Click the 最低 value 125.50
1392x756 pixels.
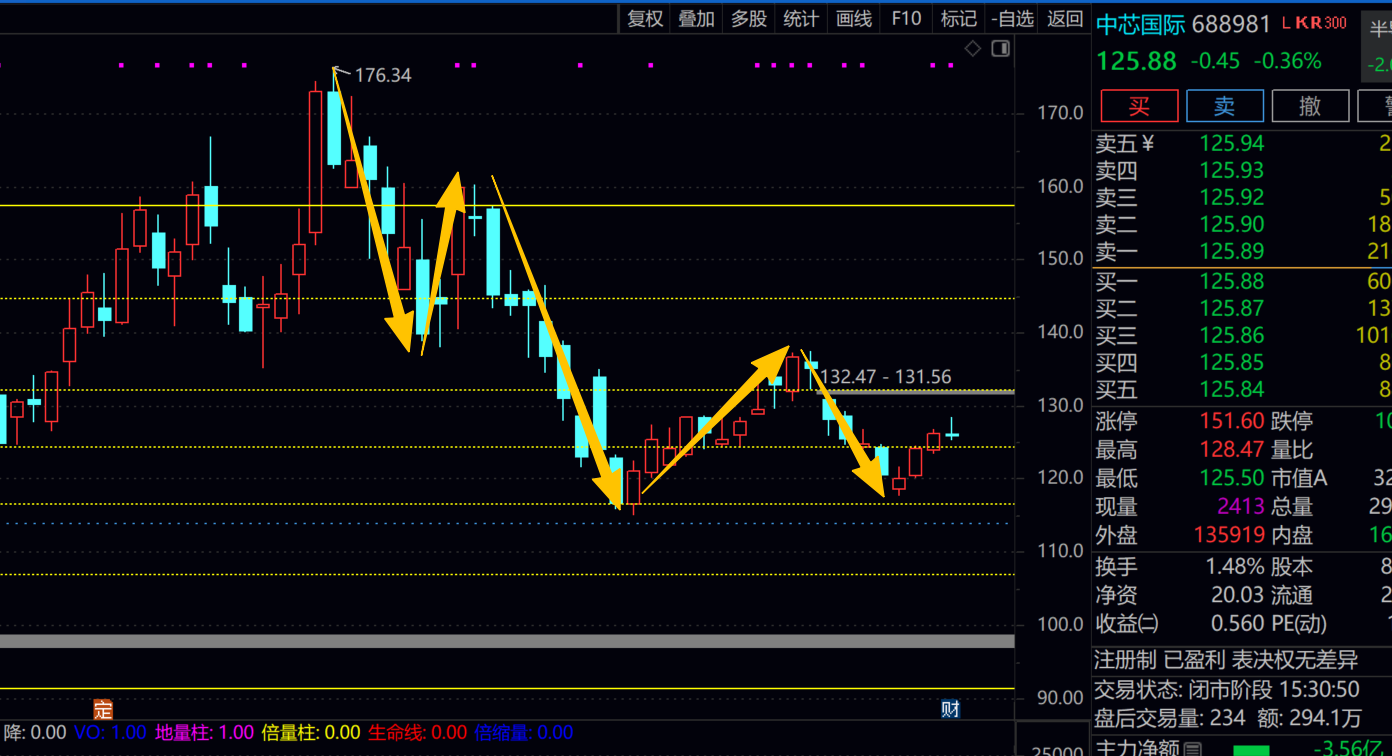pyautogui.click(x=1232, y=478)
